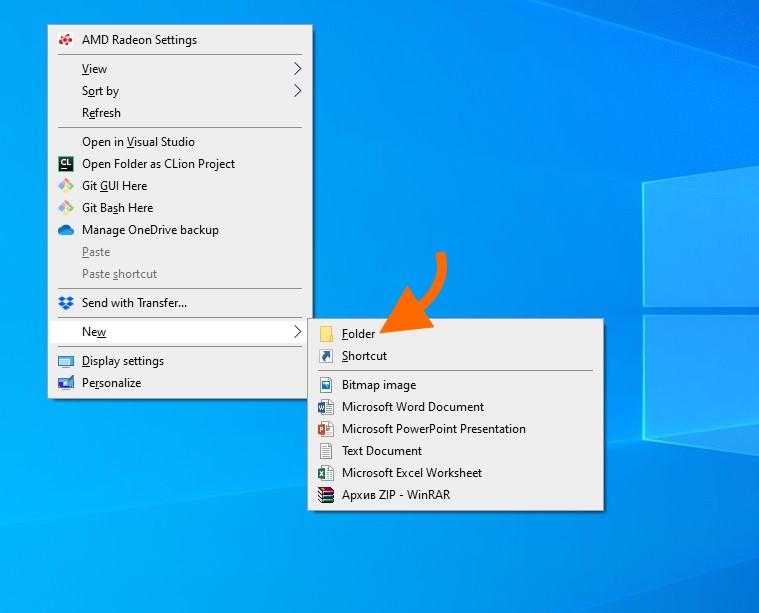The image size is (759, 613).
Task: Choose Sort by in context menu
Action: click(x=180, y=91)
